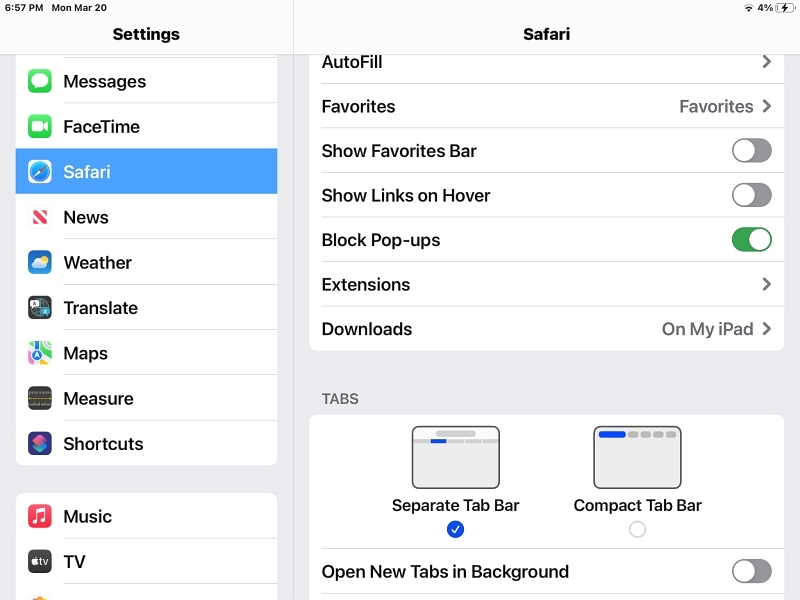Open Messages settings row
Screen dimensions: 800x600
(x=146, y=81)
